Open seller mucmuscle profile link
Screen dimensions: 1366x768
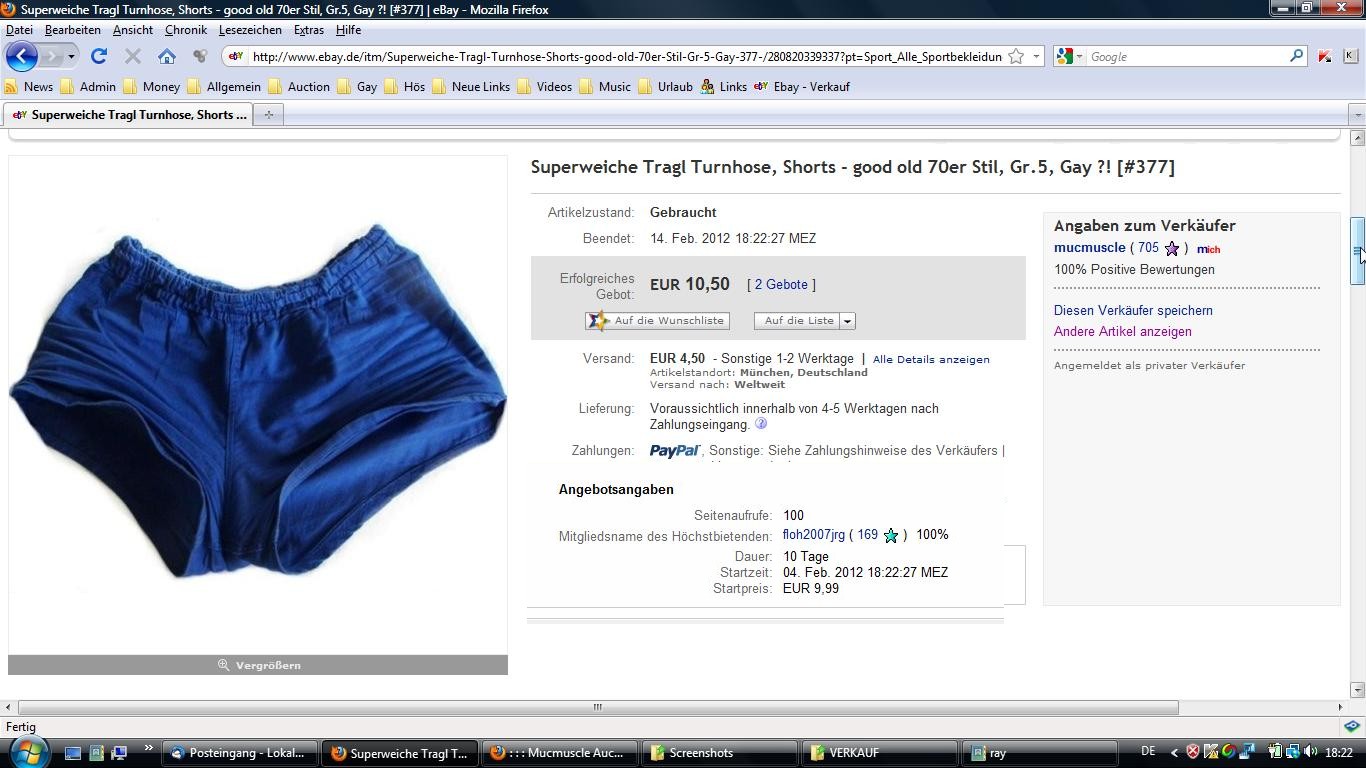pyautogui.click(x=1089, y=247)
